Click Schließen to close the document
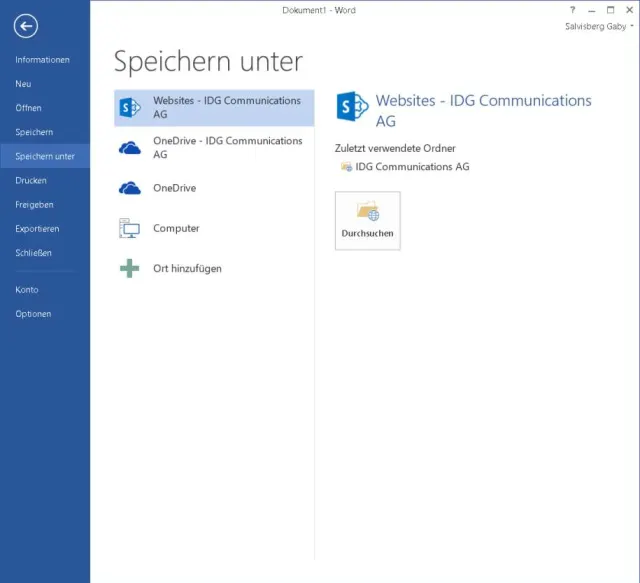Image resolution: width=640 pixels, height=583 pixels. point(33,253)
